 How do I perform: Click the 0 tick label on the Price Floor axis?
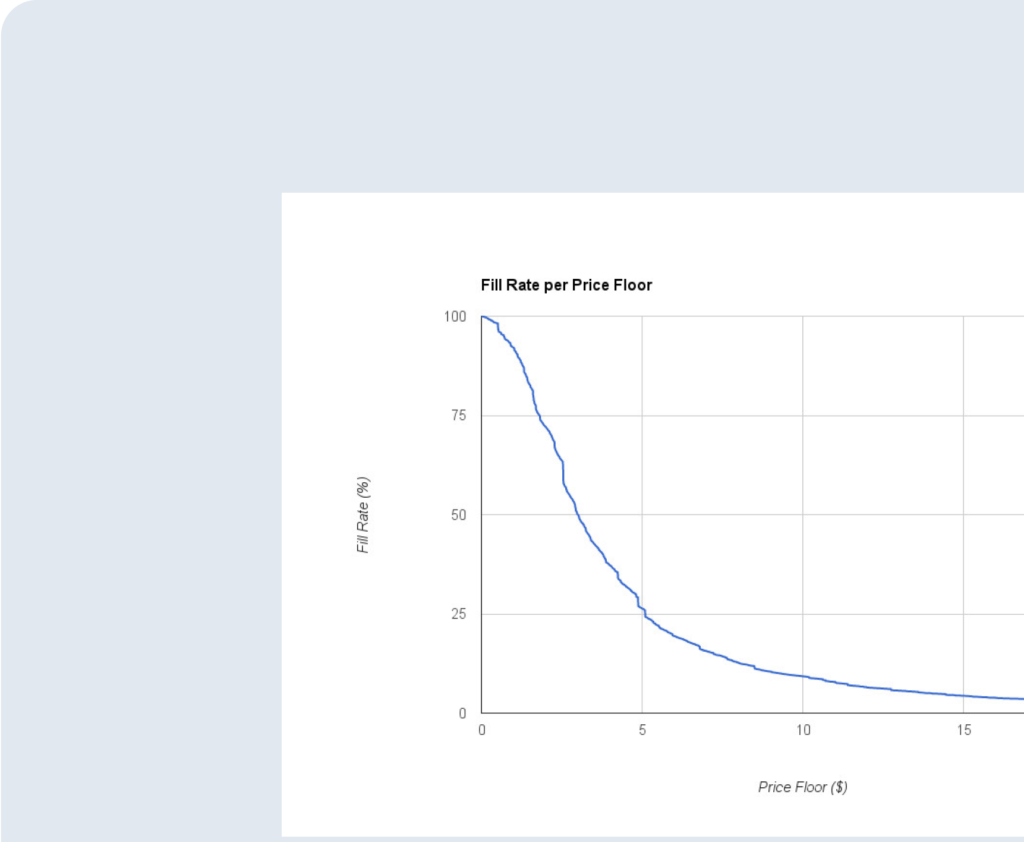pyautogui.click(x=482, y=730)
